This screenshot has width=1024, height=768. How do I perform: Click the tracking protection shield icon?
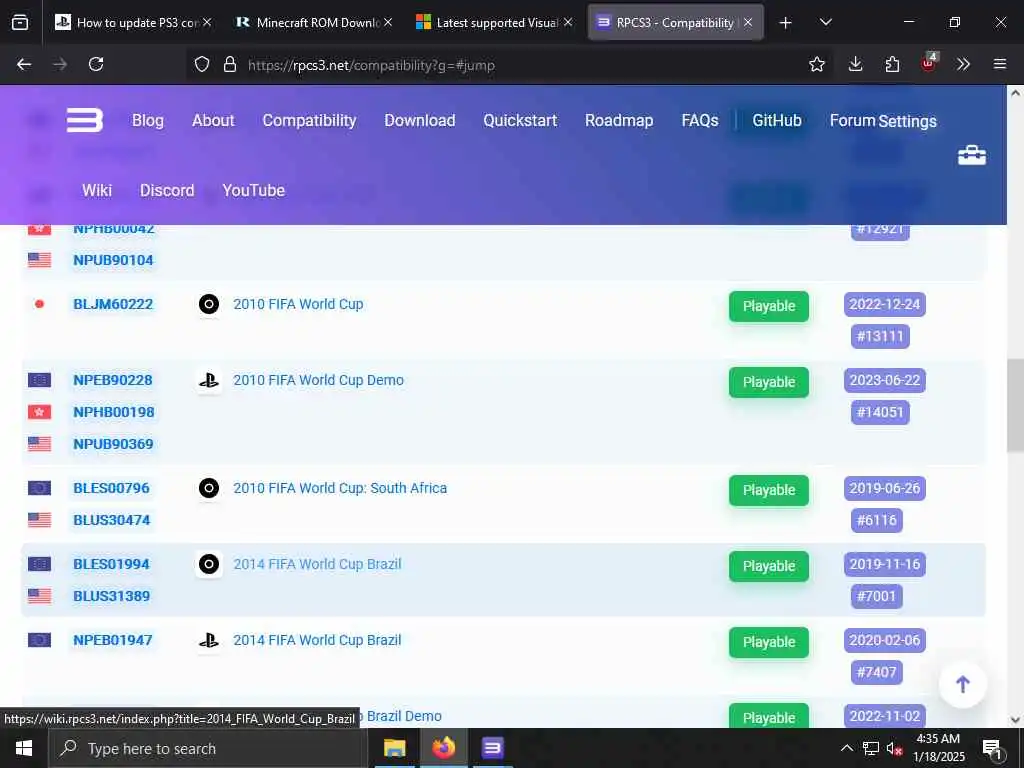pos(202,64)
